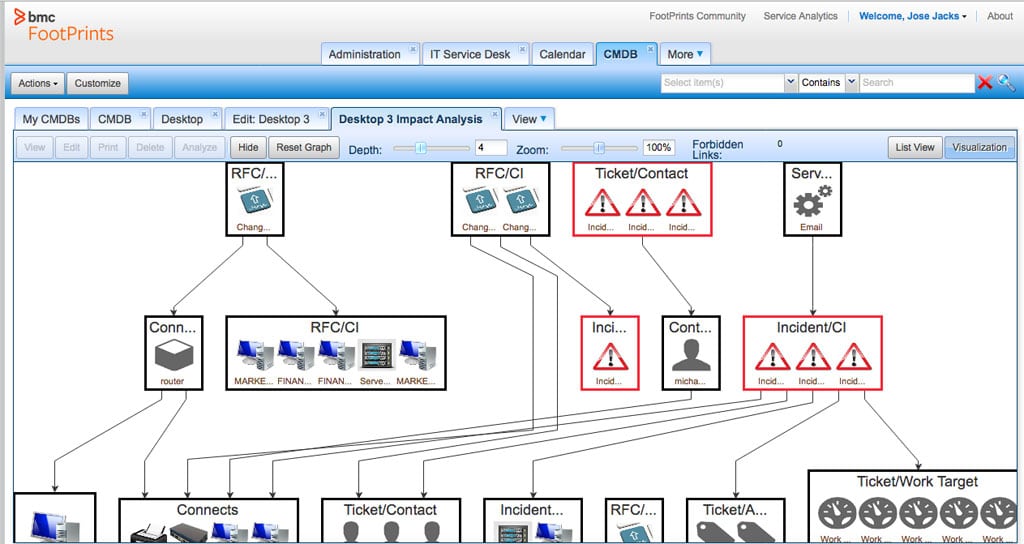Image resolution: width=1024 pixels, height=544 pixels.
Task: Click the Incident... node title in bottom row
Action: pos(532,510)
